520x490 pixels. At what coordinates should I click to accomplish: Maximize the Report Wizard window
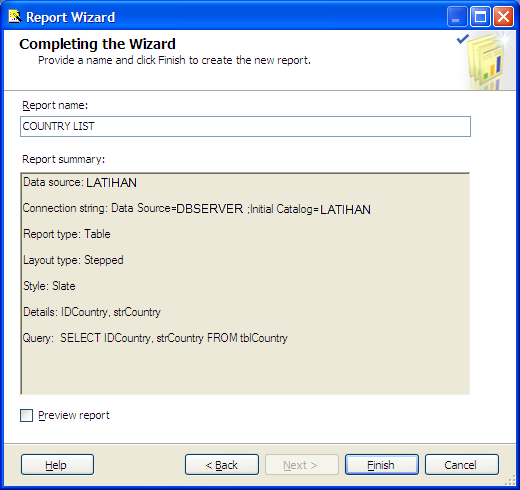coord(480,17)
